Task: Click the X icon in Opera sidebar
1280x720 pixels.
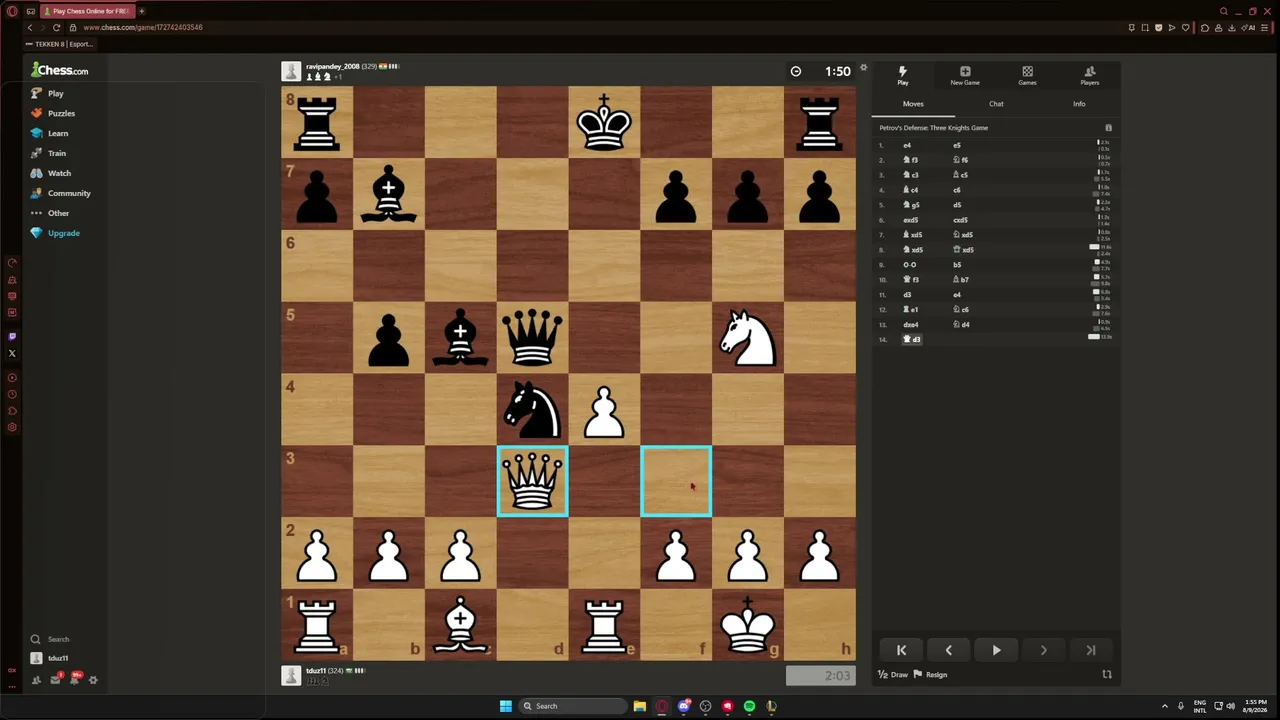Action: click(12, 353)
